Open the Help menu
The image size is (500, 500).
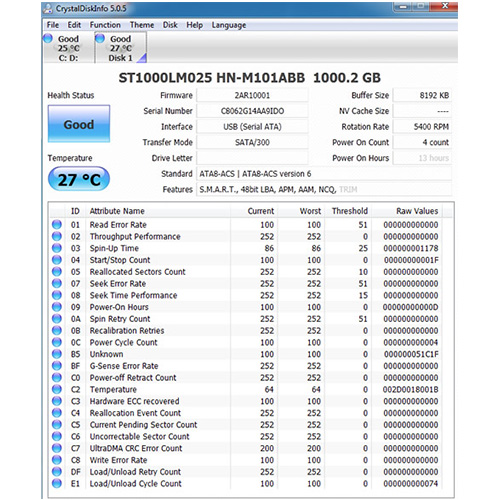point(194,25)
